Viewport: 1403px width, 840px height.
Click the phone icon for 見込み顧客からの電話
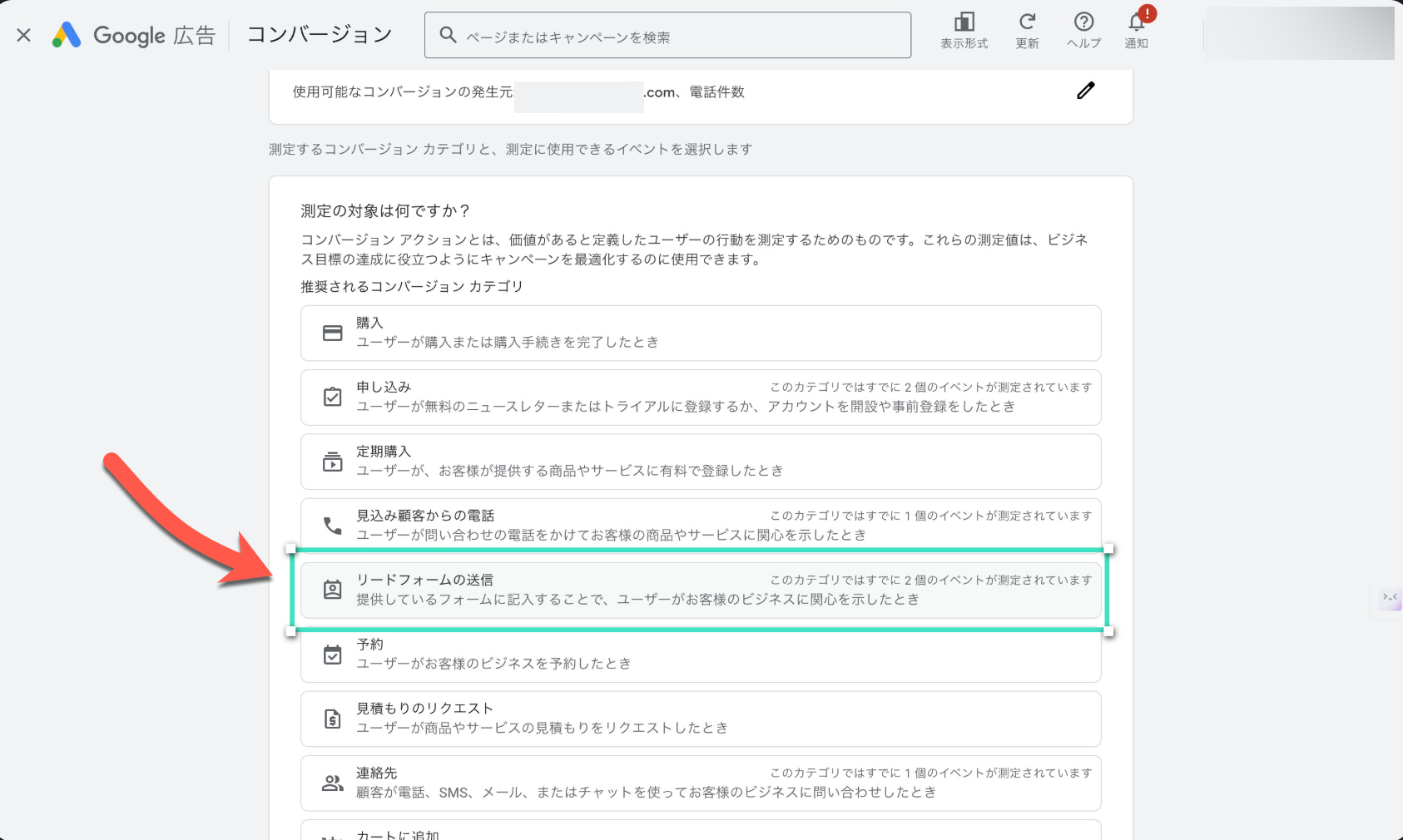tap(332, 526)
